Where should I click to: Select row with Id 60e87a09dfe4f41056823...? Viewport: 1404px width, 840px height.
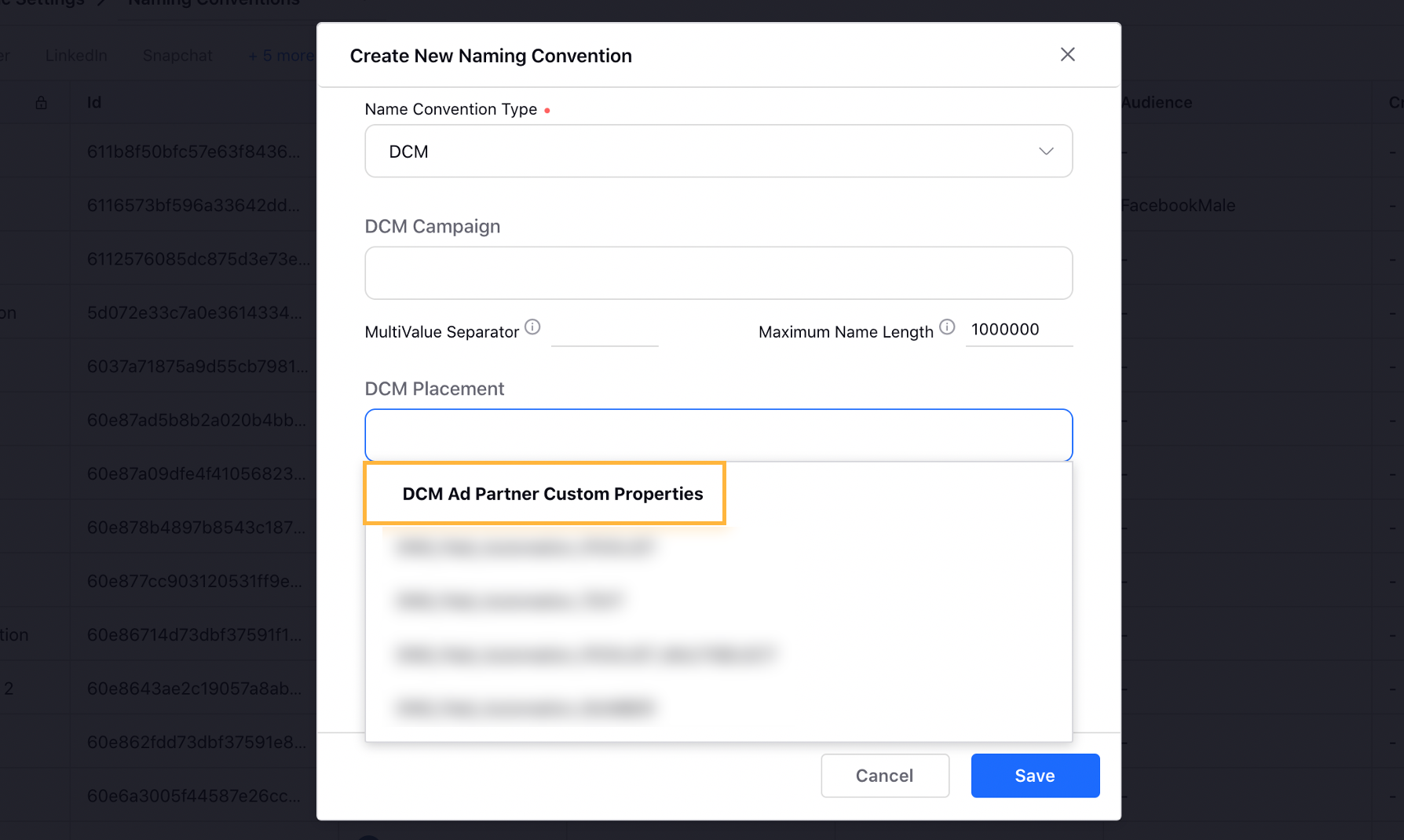[196, 473]
